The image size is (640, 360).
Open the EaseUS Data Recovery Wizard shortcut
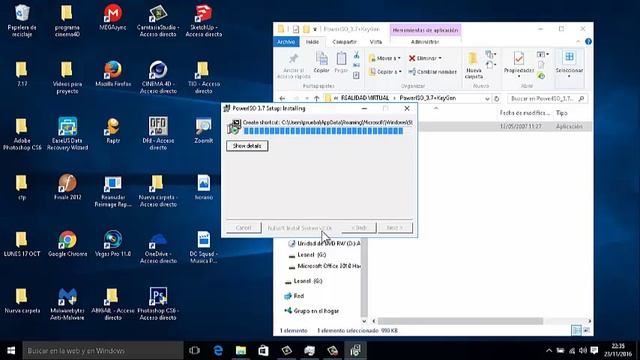pos(67,134)
